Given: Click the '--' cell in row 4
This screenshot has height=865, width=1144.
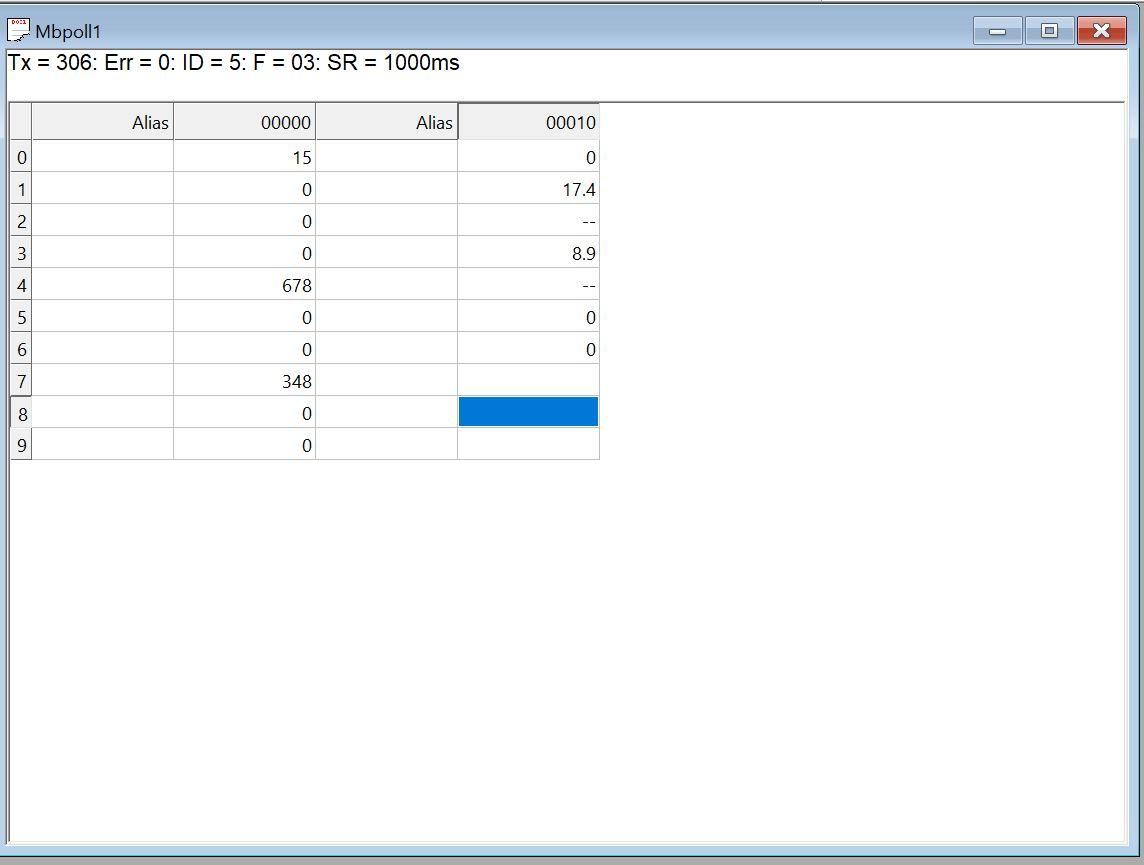Looking at the screenshot, I should [x=529, y=285].
